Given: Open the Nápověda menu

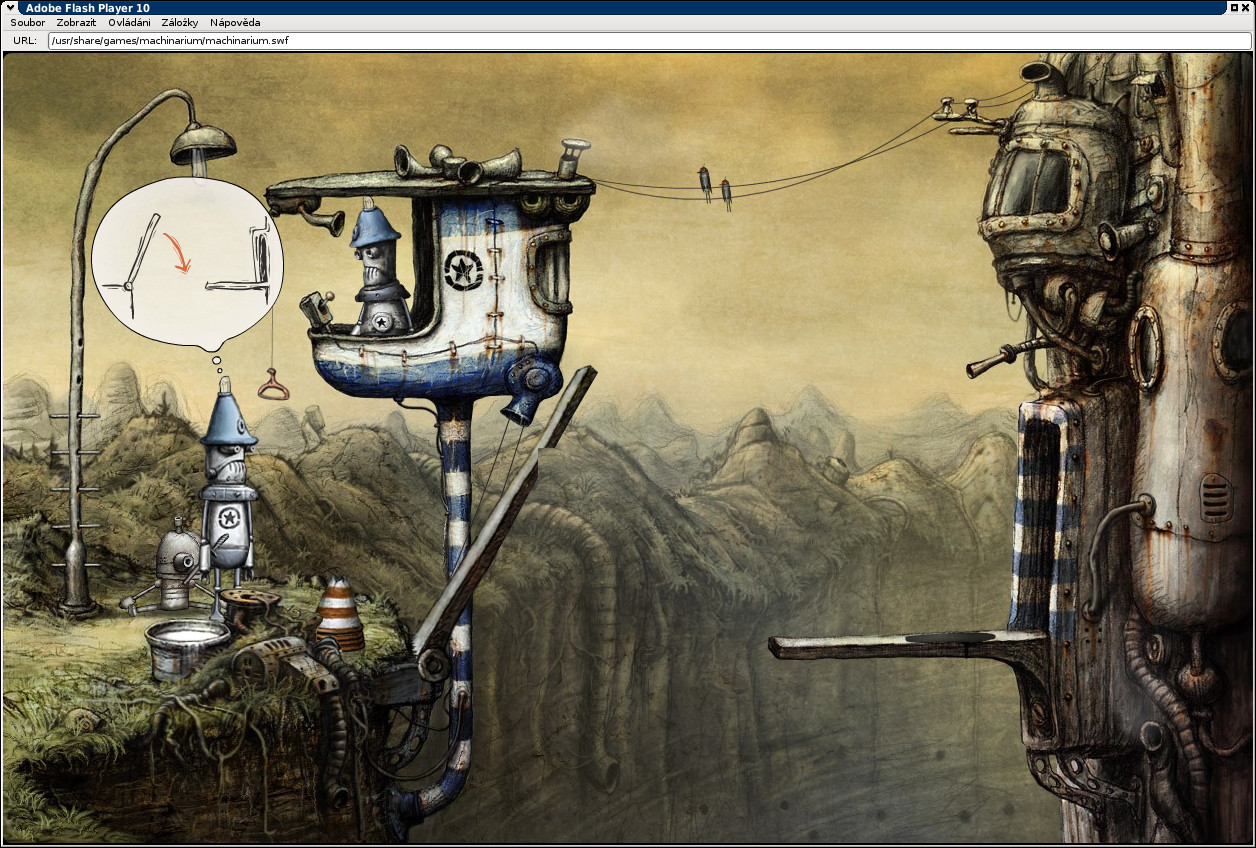Looking at the screenshot, I should (x=235, y=22).
